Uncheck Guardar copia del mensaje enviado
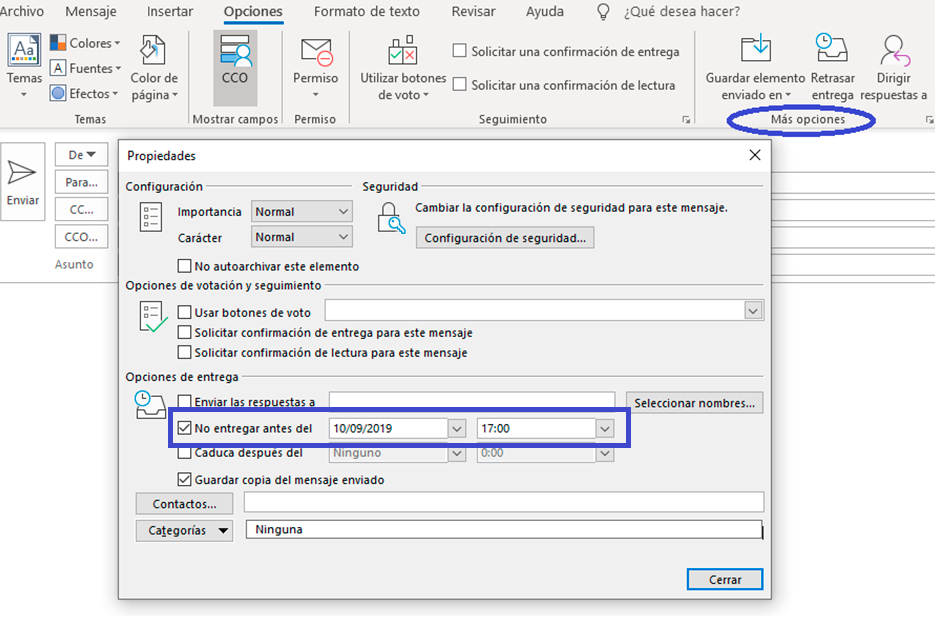The image size is (935, 631). point(185,479)
